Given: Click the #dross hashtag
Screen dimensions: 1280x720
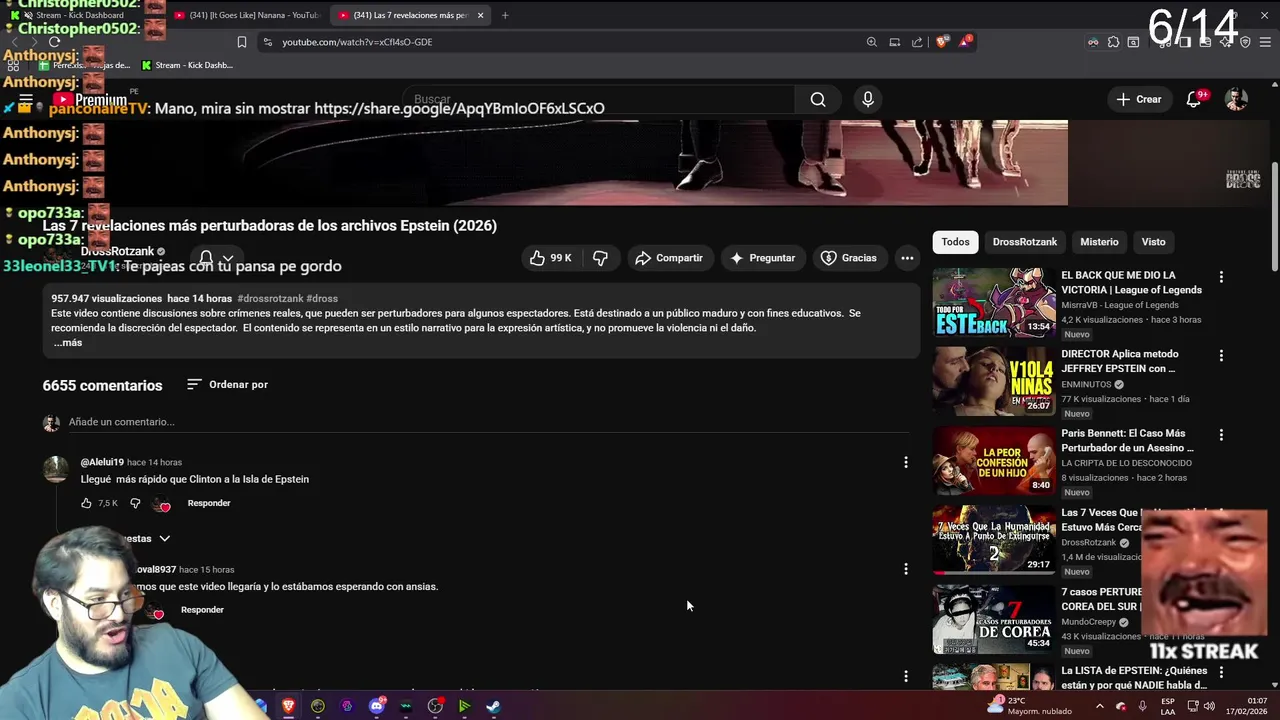Looking at the screenshot, I should 322,298.
